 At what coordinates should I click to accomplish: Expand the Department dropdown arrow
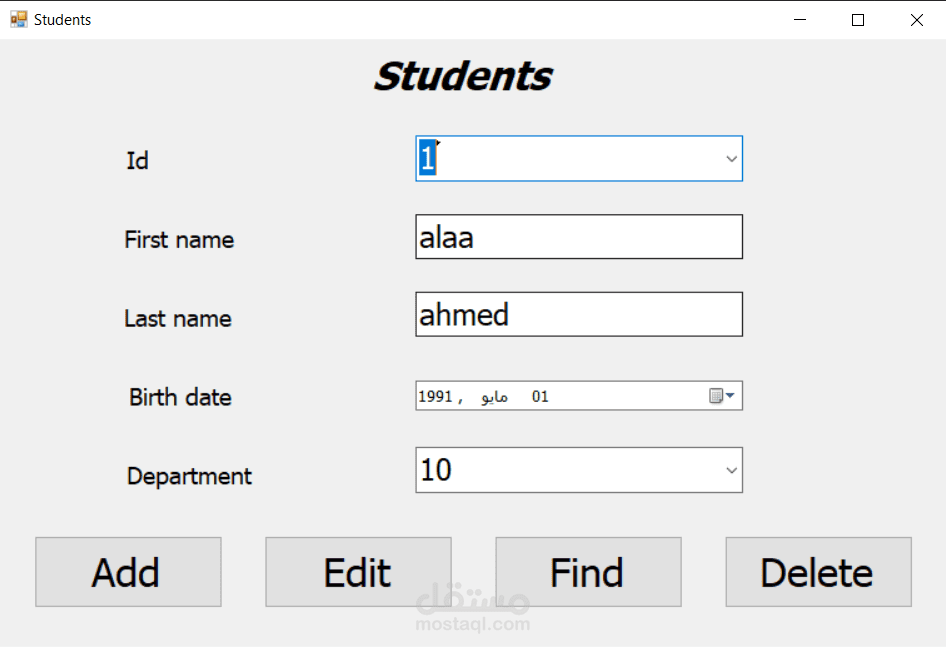point(731,470)
